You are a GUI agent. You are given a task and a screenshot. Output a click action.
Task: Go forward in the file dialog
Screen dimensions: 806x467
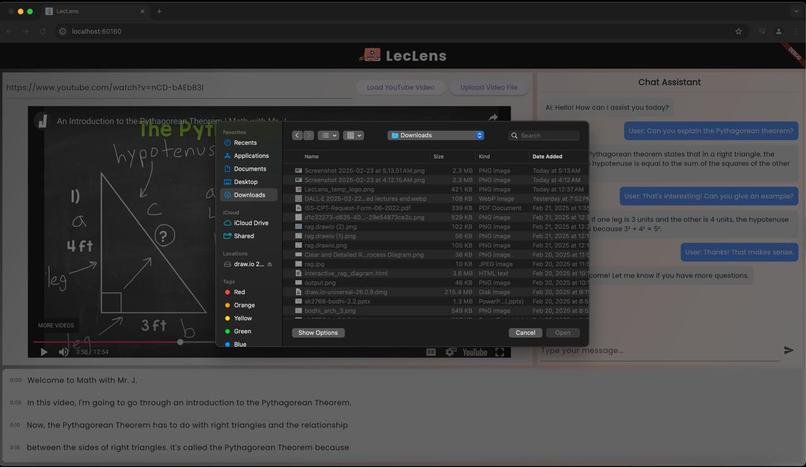[x=308, y=135]
